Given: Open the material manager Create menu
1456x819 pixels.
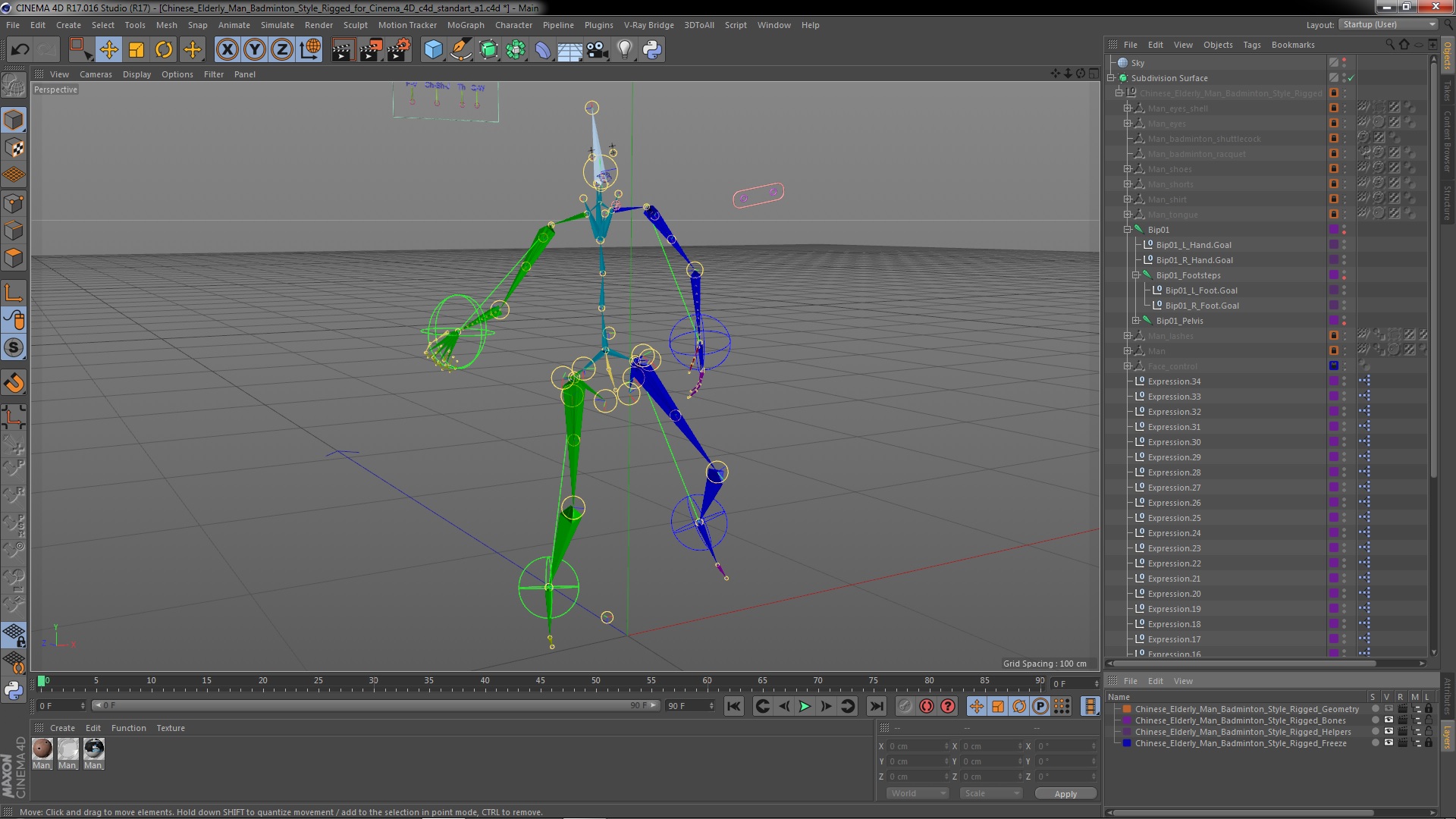Looking at the screenshot, I should [62, 728].
